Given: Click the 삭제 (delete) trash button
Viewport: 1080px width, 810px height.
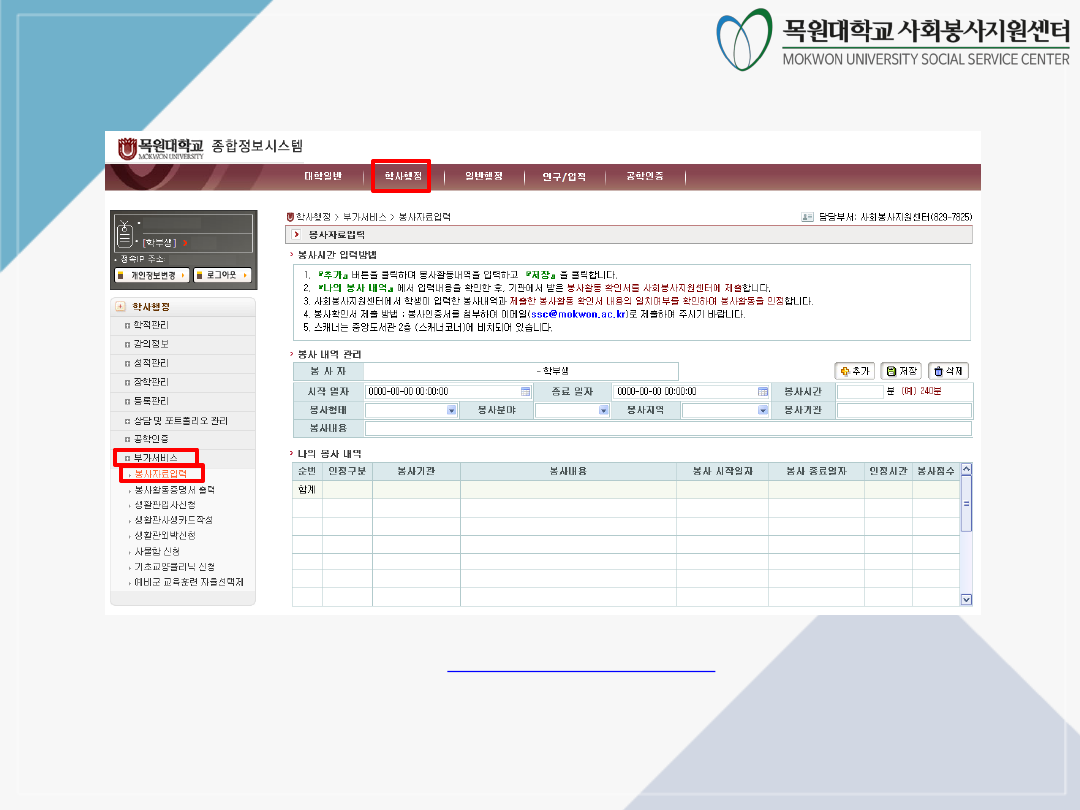Looking at the screenshot, I should 948,370.
